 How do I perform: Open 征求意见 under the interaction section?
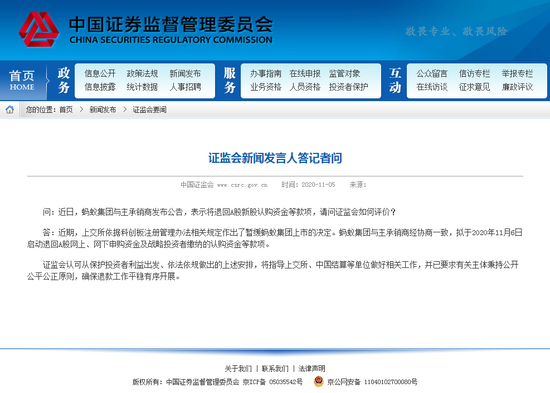(474, 87)
